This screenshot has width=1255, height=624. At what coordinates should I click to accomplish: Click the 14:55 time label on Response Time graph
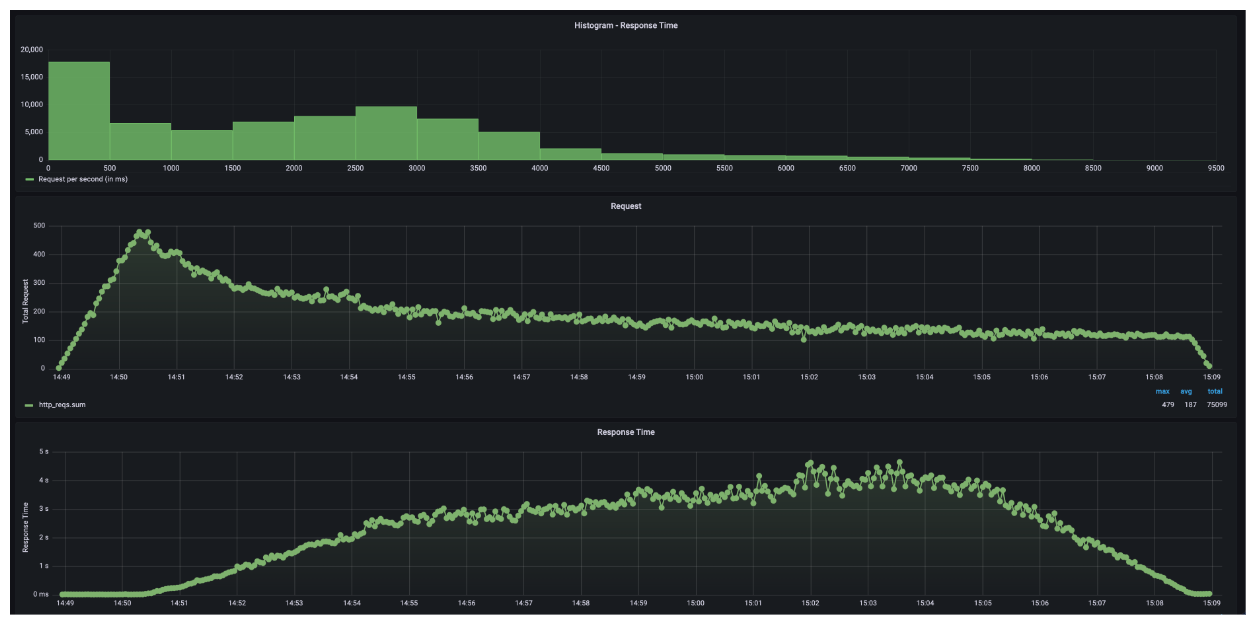[408, 603]
